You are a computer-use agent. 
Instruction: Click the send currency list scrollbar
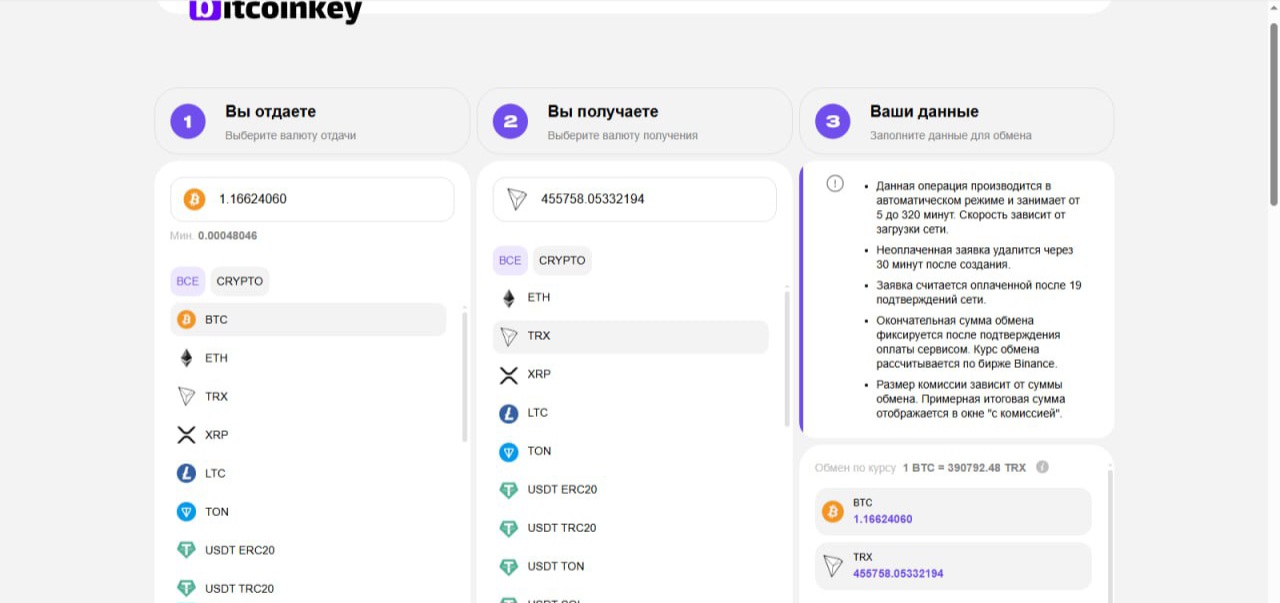click(465, 376)
